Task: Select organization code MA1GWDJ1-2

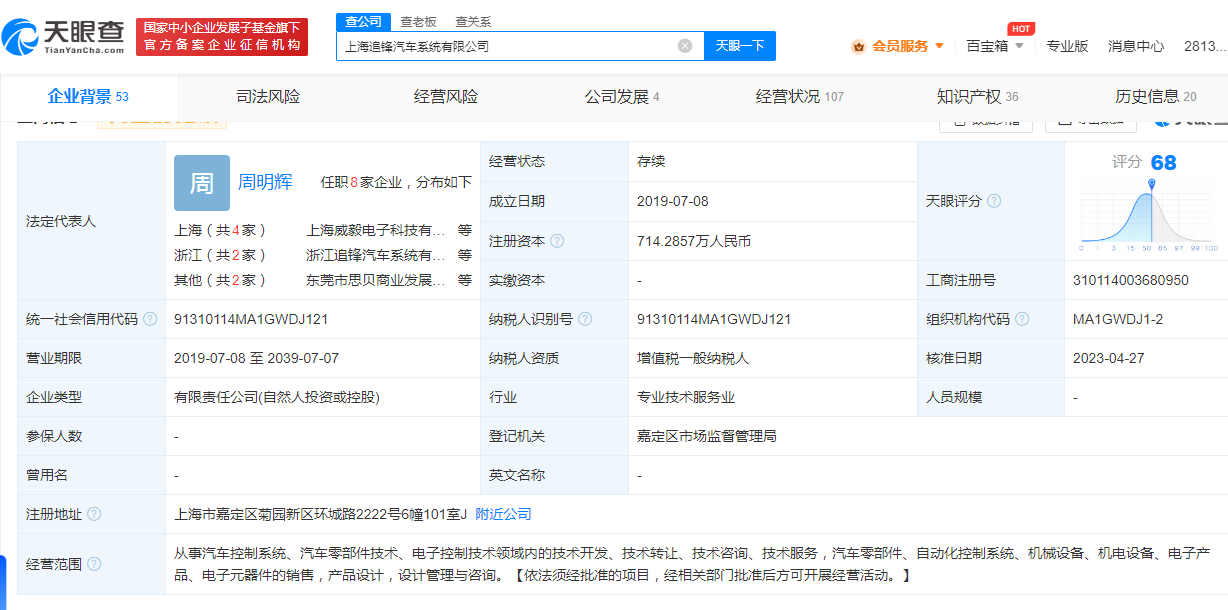Action: [x=1118, y=319]
